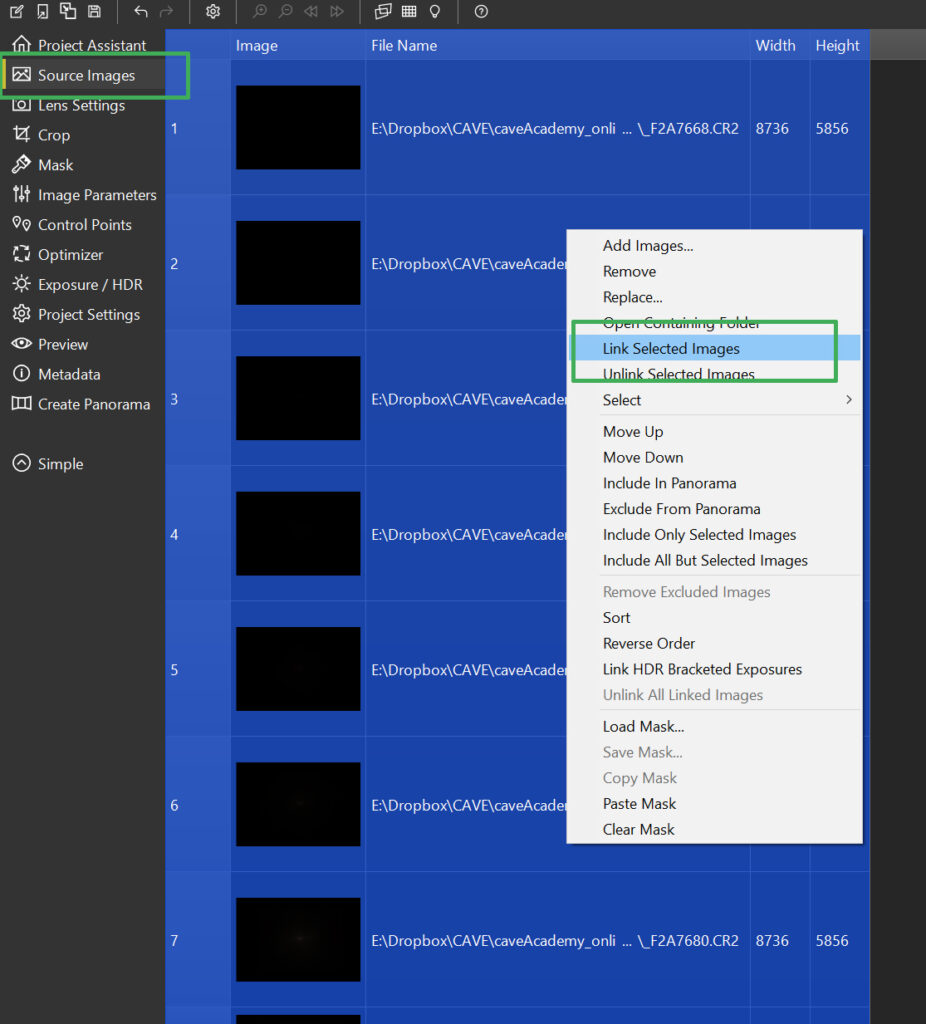The height and width of the screenshot is (1024, 926).
Task: Click file name ending _F2A7668.CR2
Action: coord(555,129)
